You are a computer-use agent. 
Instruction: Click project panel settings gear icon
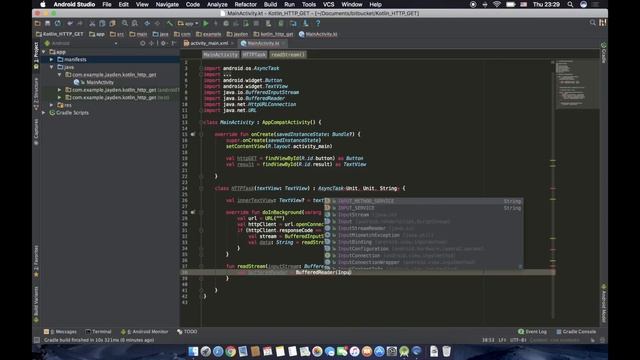(163, 43)
